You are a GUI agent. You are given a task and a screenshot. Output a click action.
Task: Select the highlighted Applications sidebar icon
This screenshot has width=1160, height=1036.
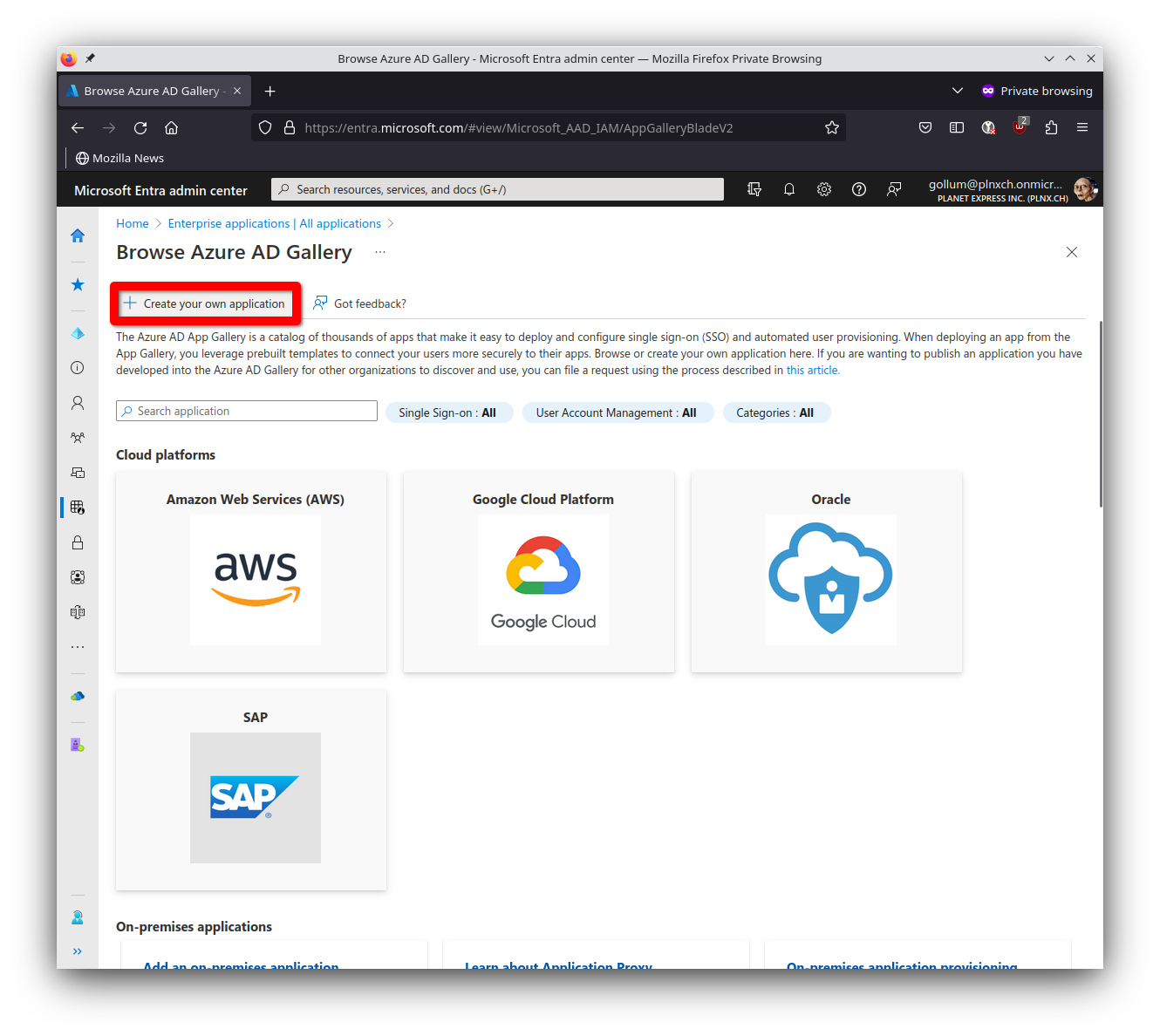(77, 507)
